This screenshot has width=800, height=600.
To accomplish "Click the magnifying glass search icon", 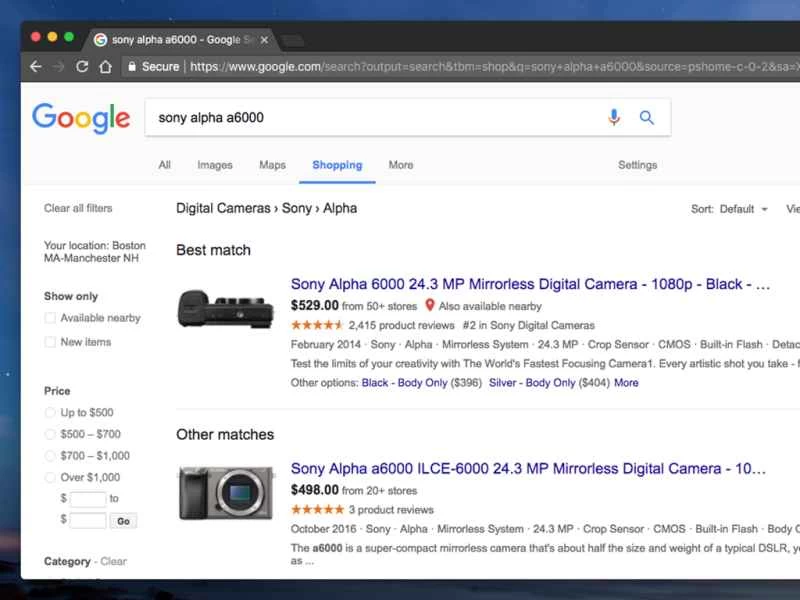I will (646, 117).
